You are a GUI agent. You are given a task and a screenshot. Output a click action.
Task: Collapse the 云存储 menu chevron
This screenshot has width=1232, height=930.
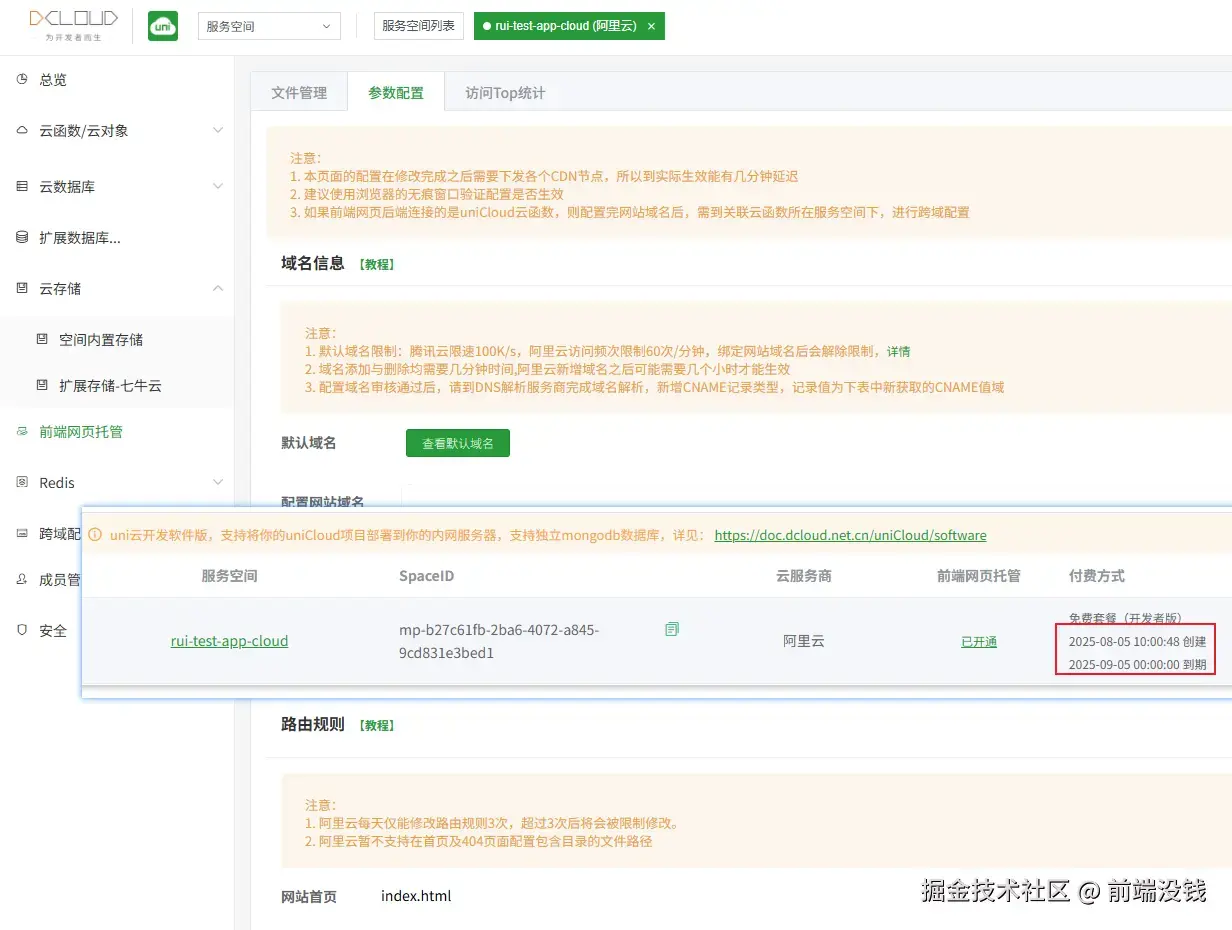tap(218, 288)
